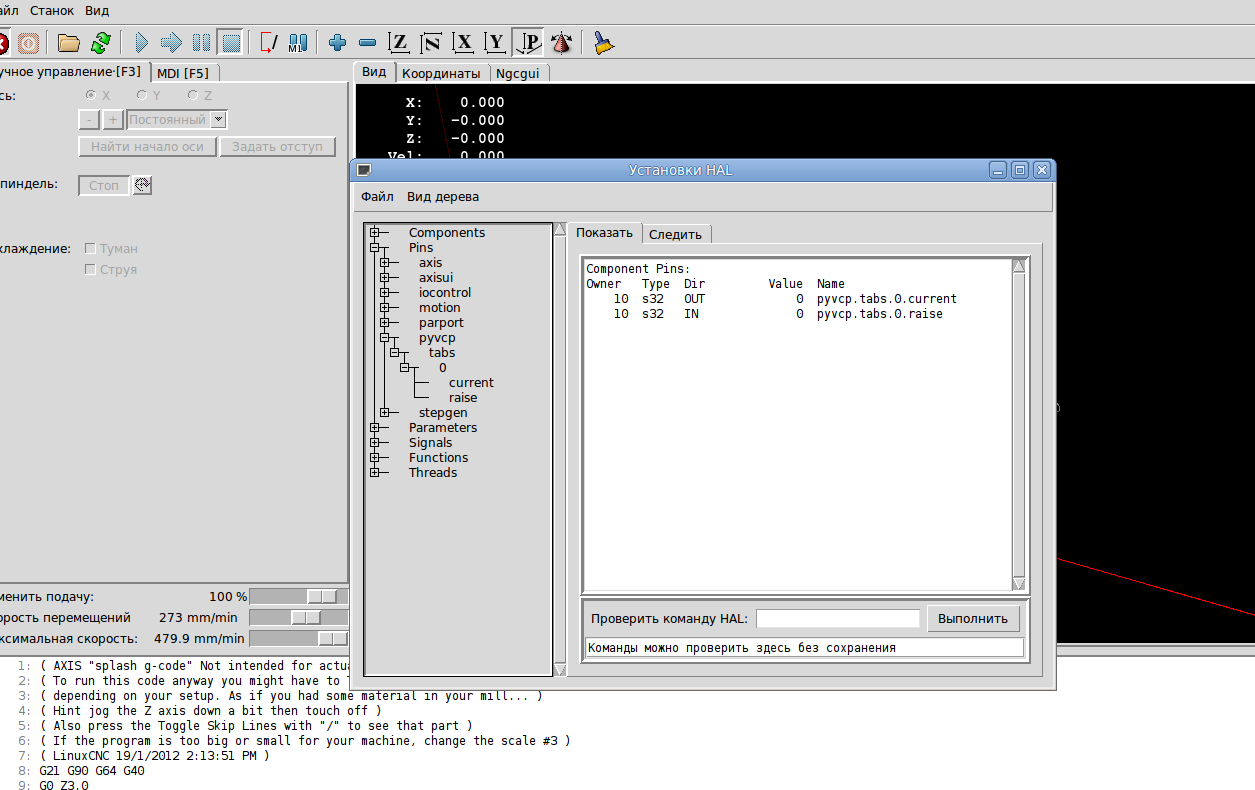Expand the Threads tree node
Viewport: 1255px width, 790px height.
tap(375, 473)
